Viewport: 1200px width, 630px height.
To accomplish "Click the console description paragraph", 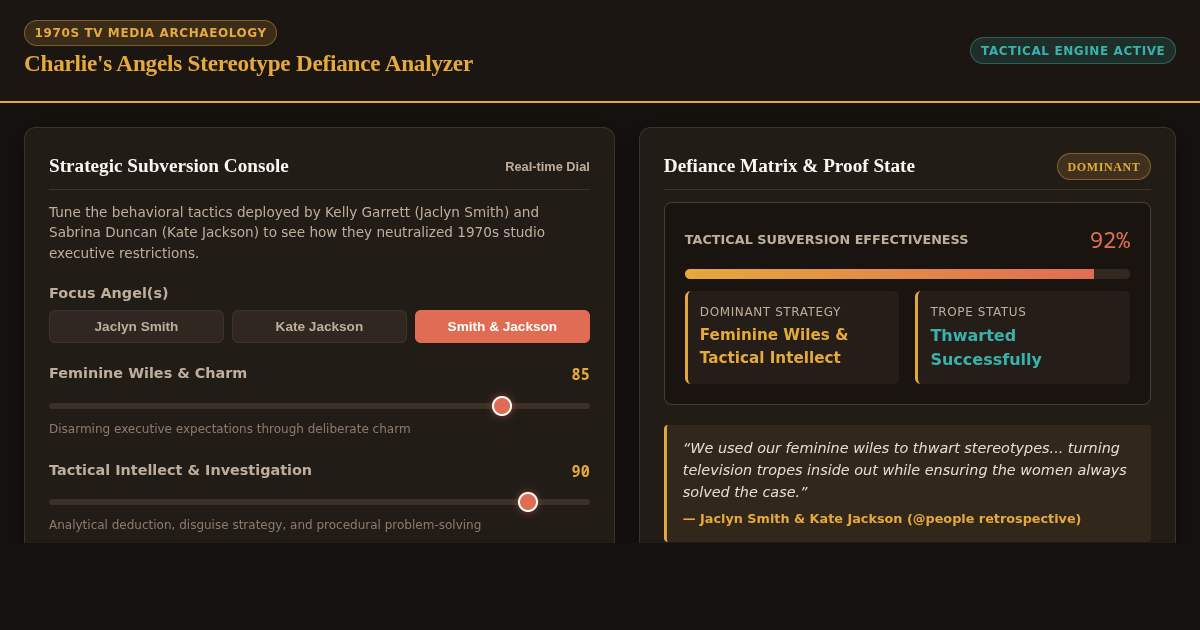I will (297, 233).
